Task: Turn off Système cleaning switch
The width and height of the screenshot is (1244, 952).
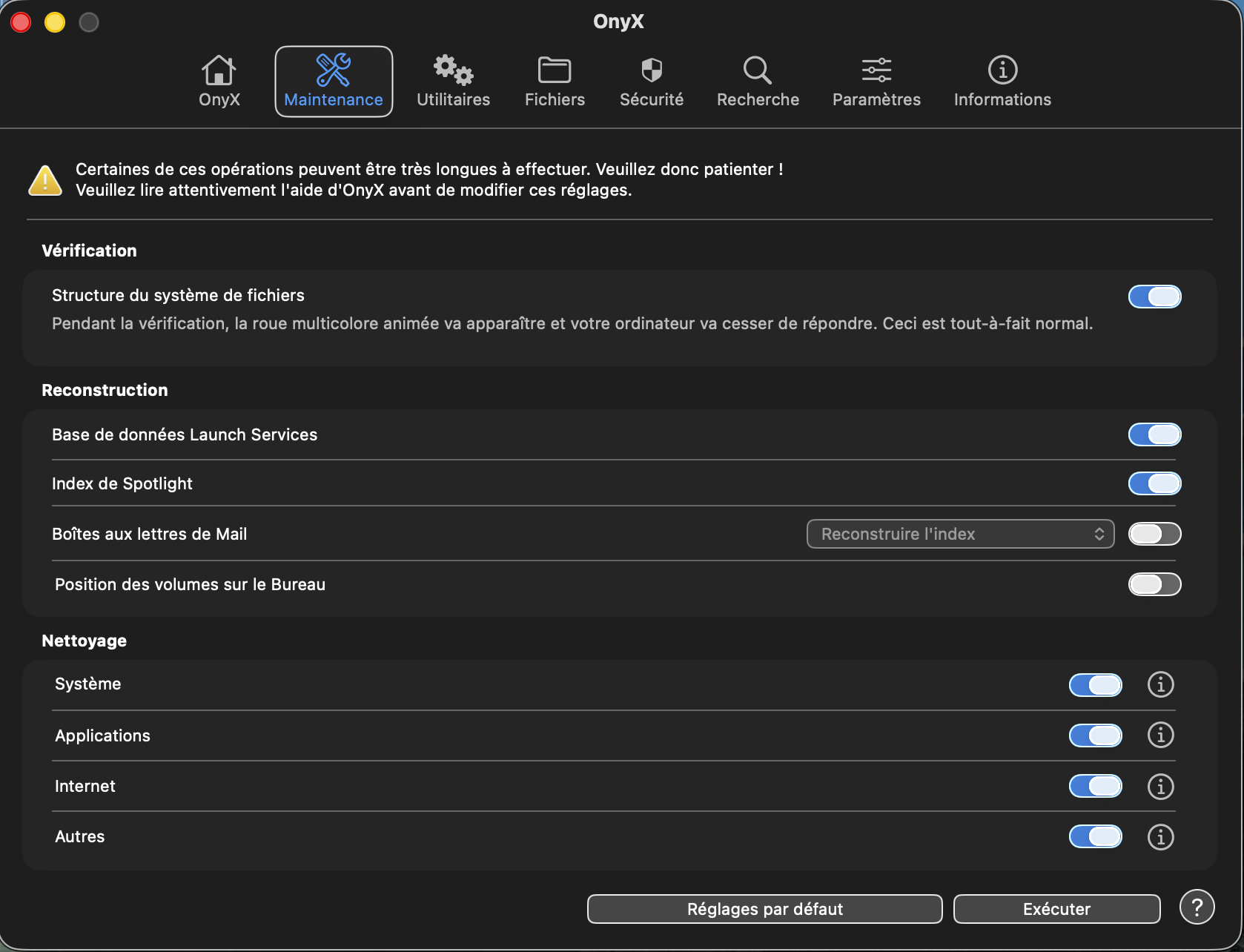Action: (1095, 685)
